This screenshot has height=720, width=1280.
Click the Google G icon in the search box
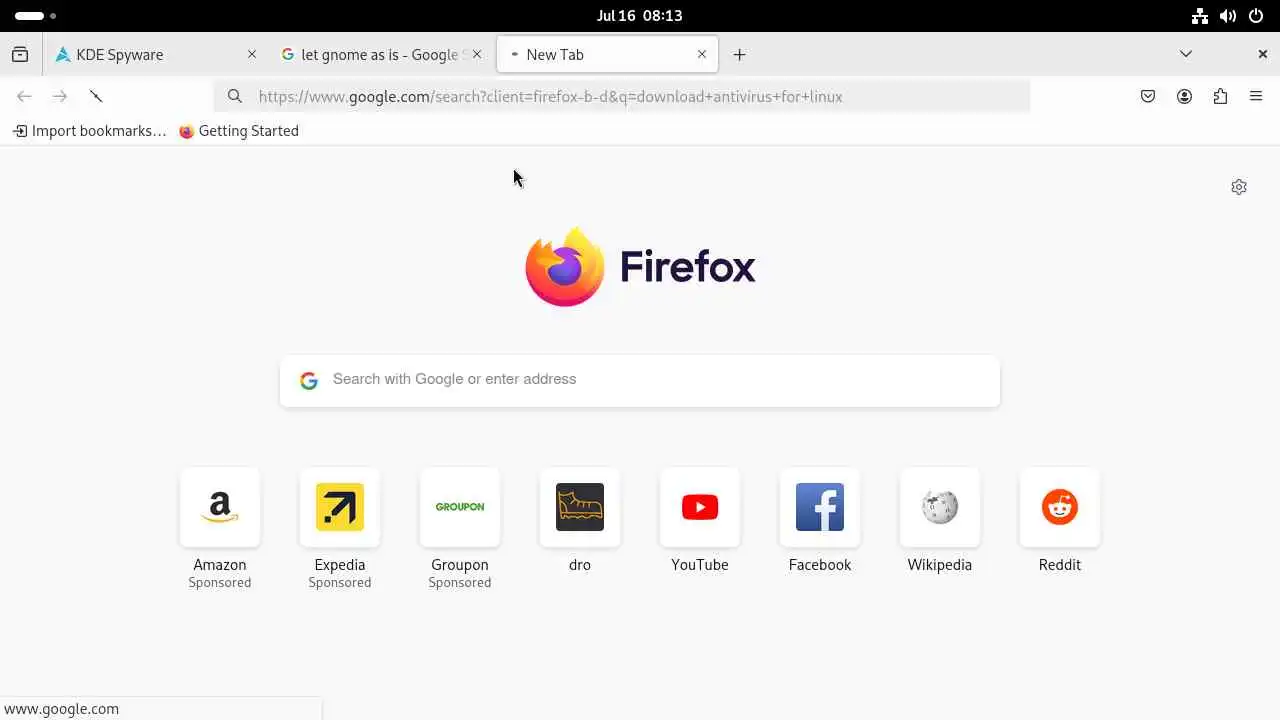[309, 380]
